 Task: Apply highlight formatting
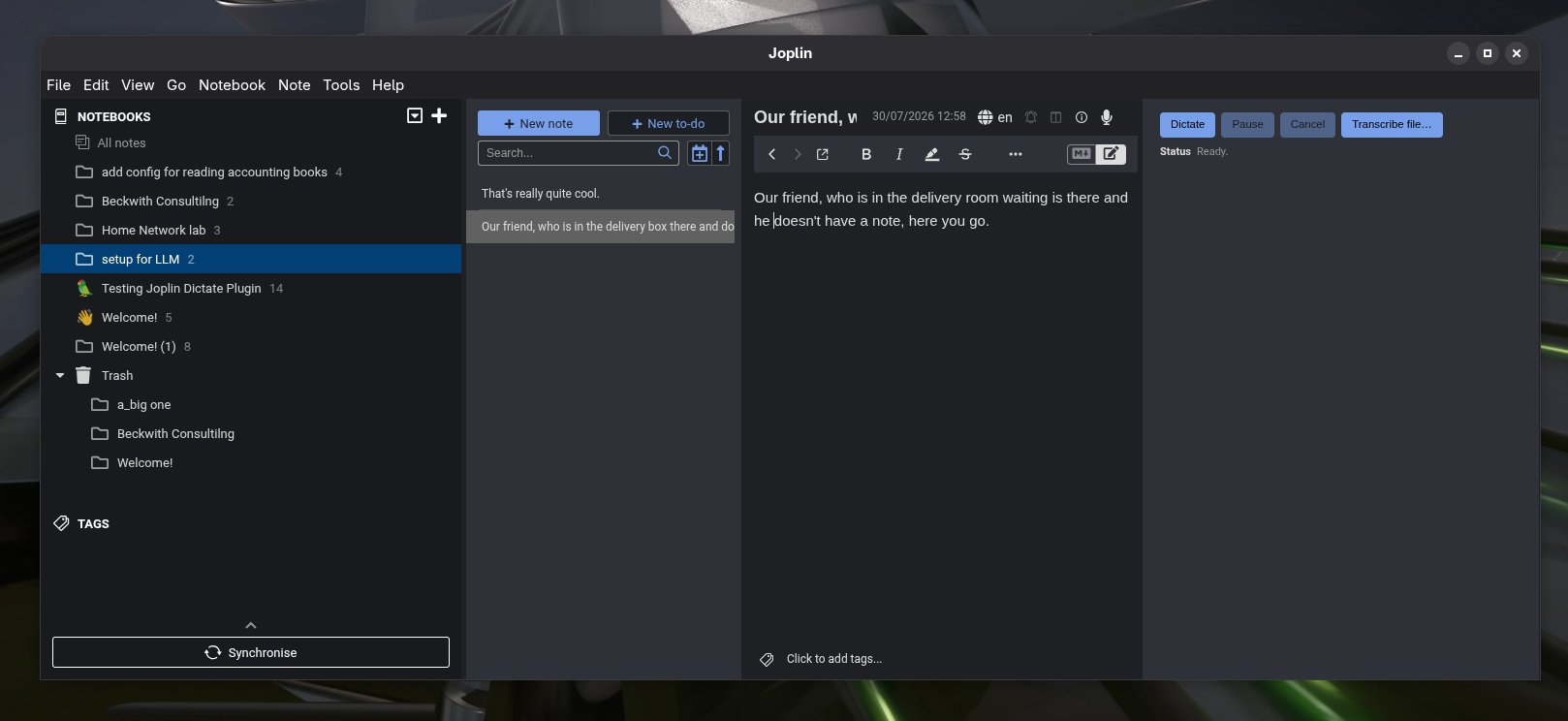point(932,154)
